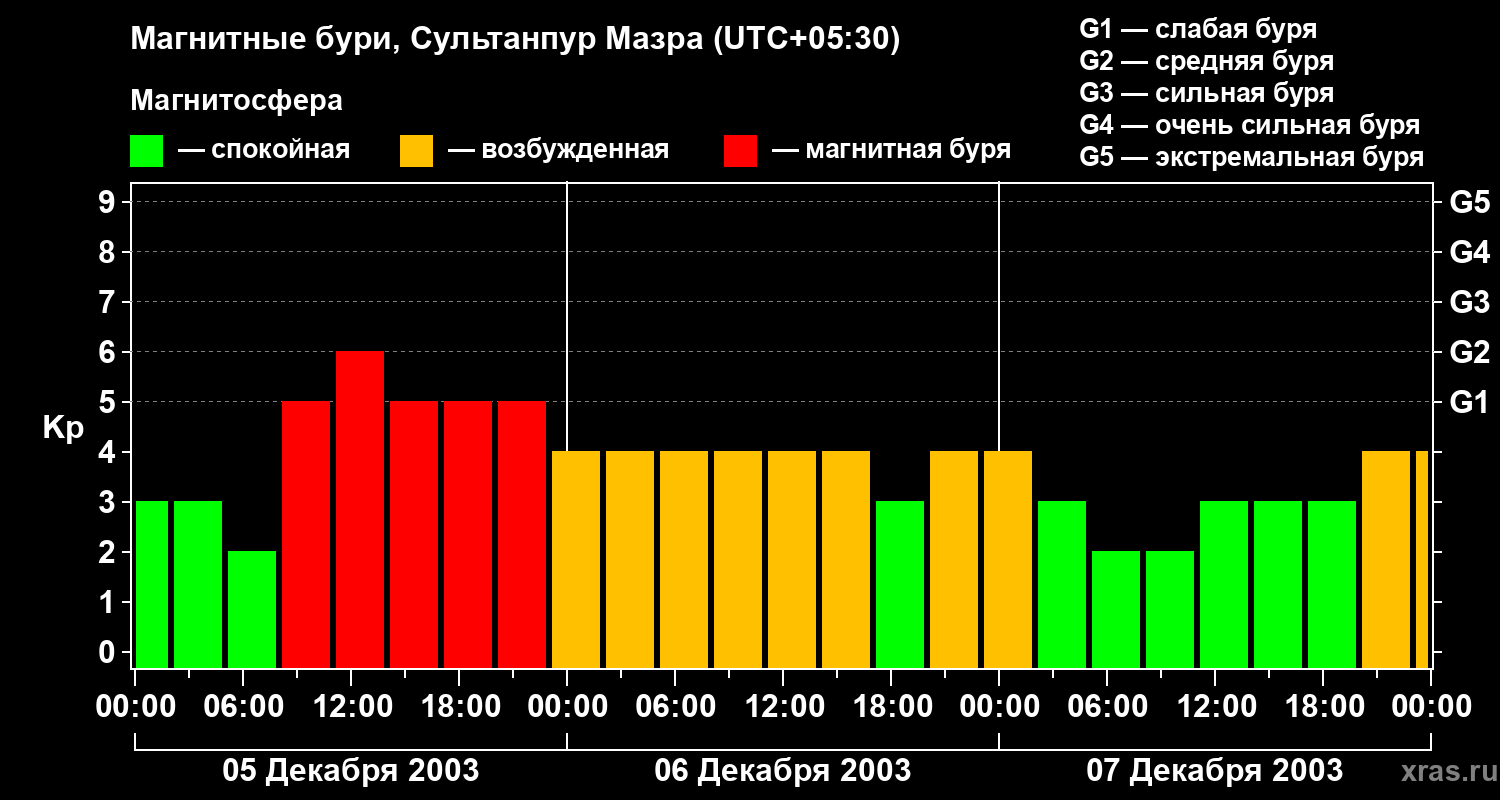The image size is (1500, 800).
Task: Click the red bar just before the Kp 6 bar
Action: [306, 534]
